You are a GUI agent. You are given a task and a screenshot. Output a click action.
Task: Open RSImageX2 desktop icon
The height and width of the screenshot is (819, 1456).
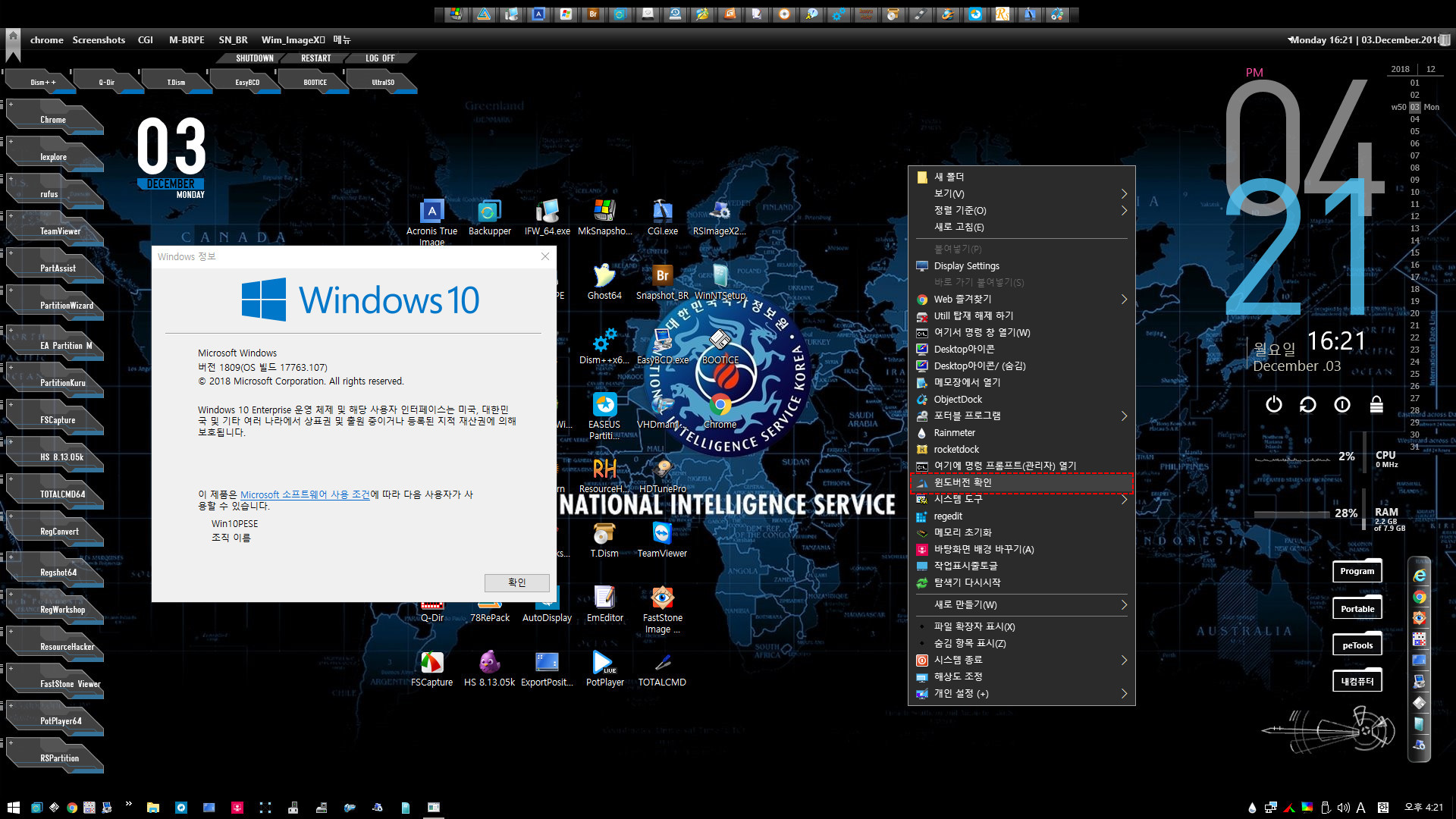click(x=719, y=218)
